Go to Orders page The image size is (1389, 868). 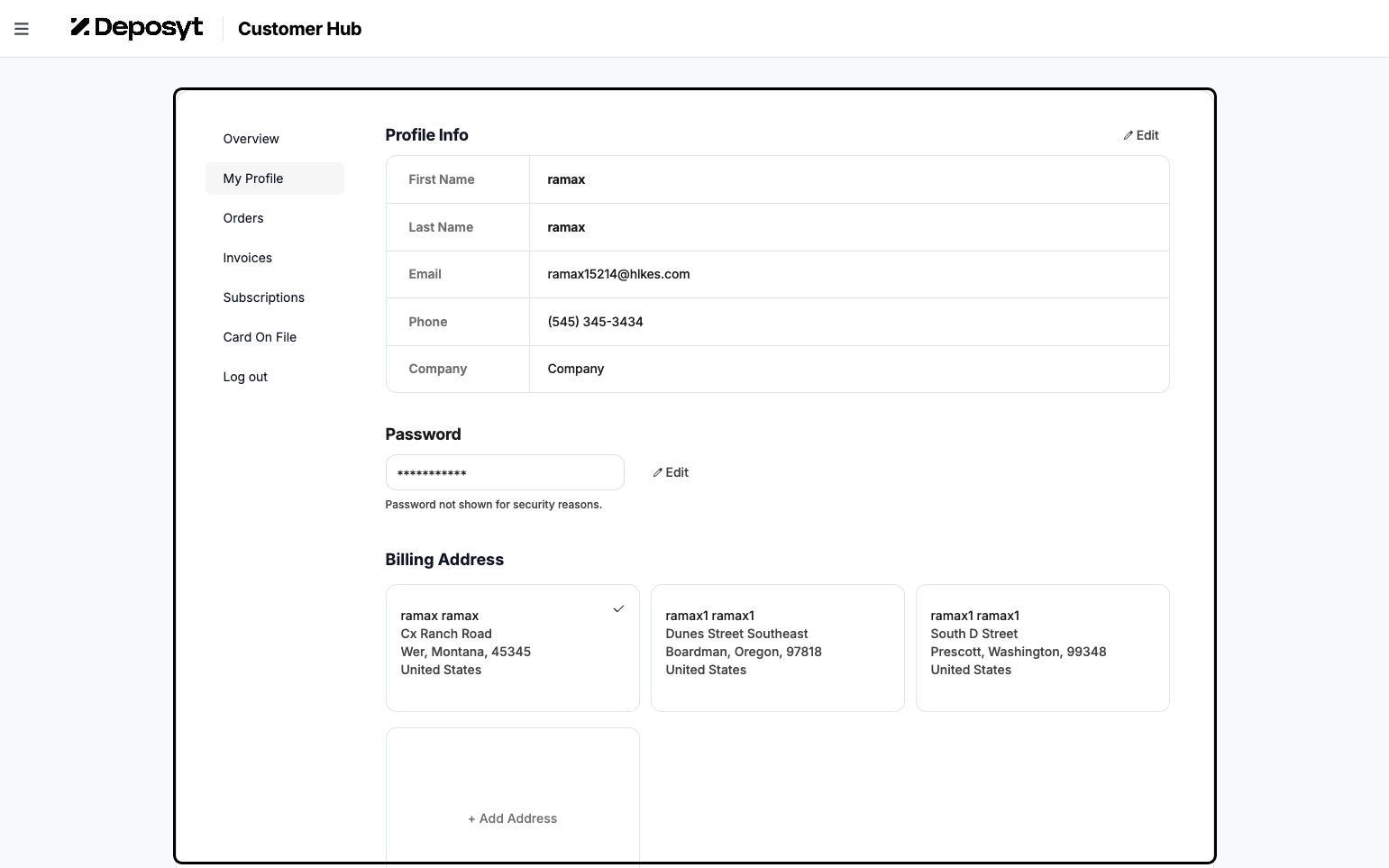(275, 218)
